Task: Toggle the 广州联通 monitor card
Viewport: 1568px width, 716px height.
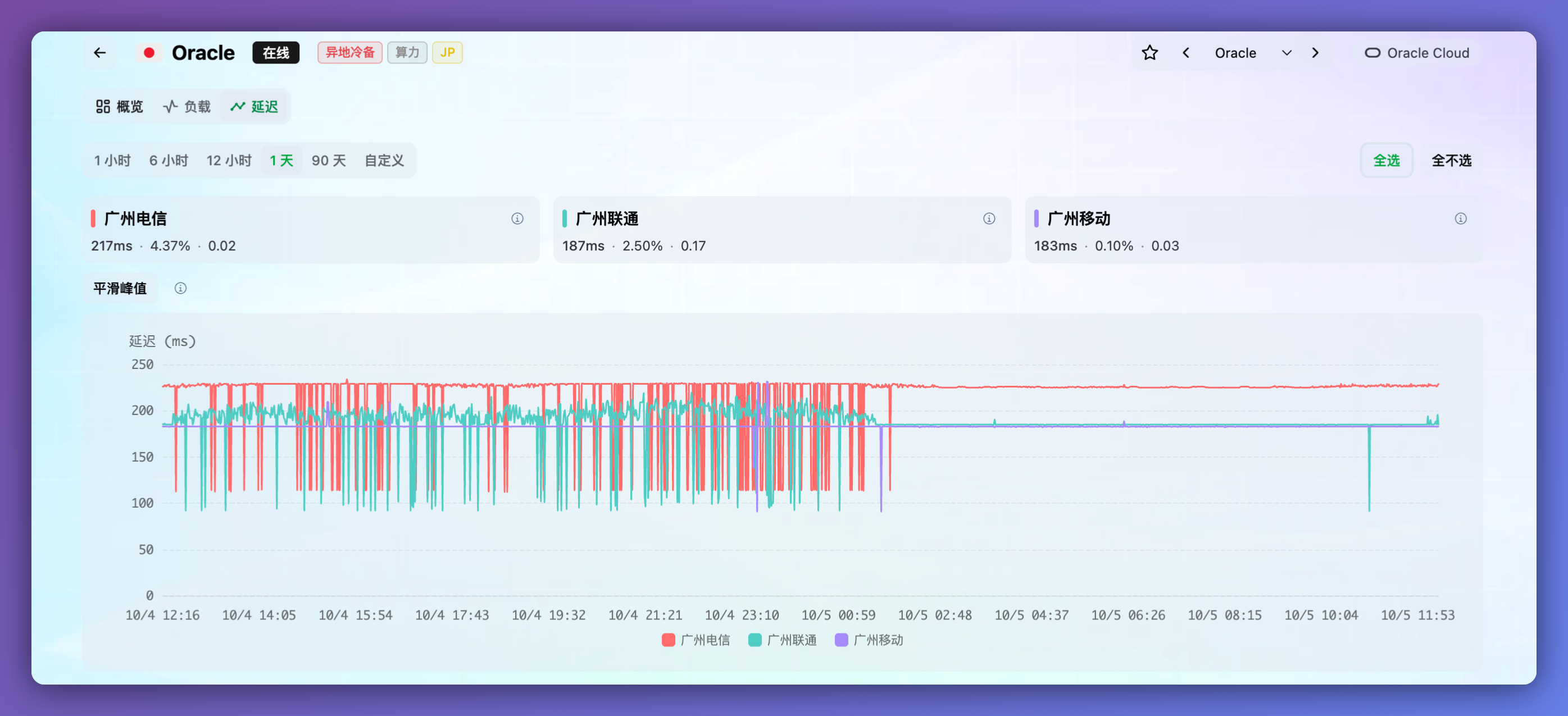Action: point(782,230)
